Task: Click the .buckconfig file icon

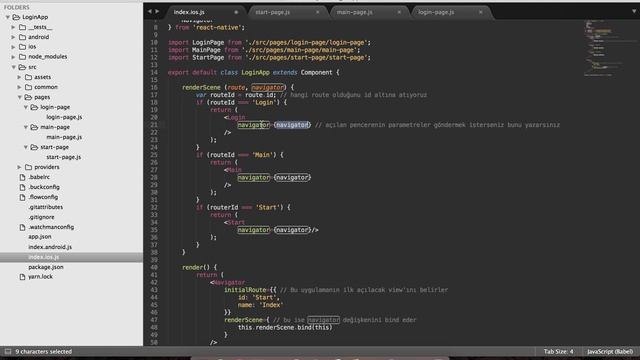Action: 22,187
